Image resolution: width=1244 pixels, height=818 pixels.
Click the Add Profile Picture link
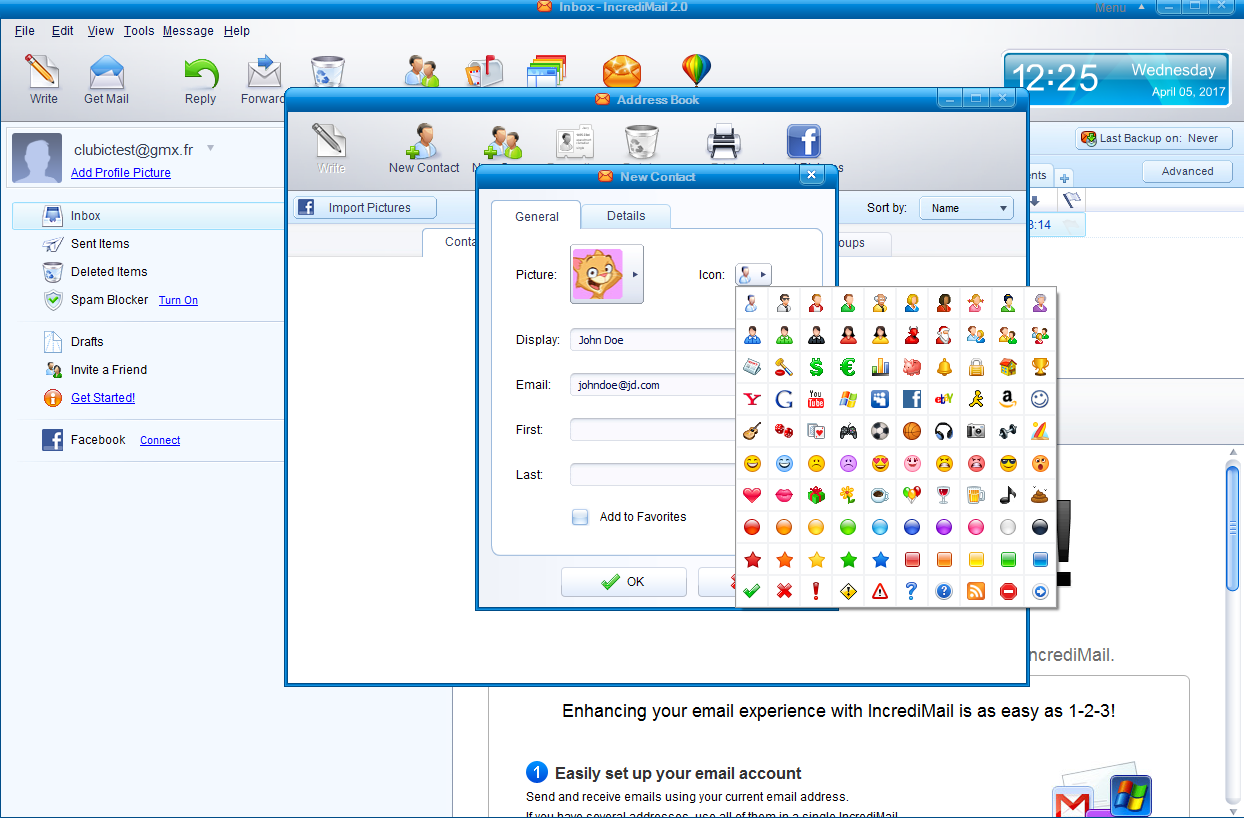120,173
